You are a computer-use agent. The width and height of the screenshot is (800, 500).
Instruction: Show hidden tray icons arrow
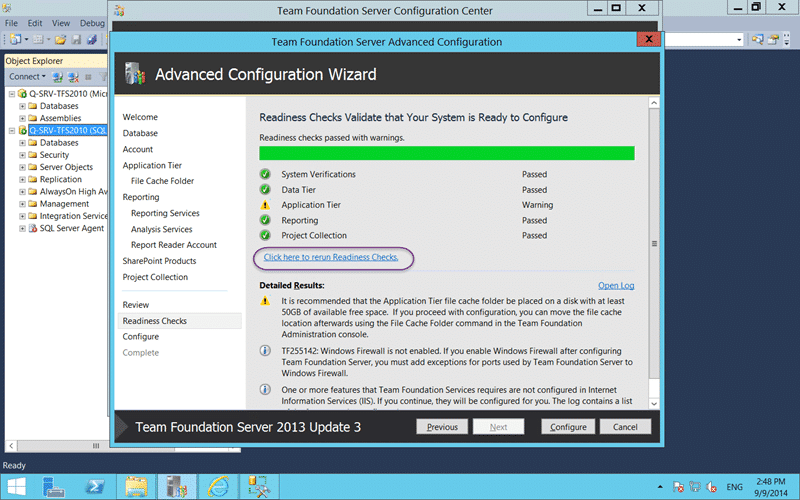(x=660, y=487)
